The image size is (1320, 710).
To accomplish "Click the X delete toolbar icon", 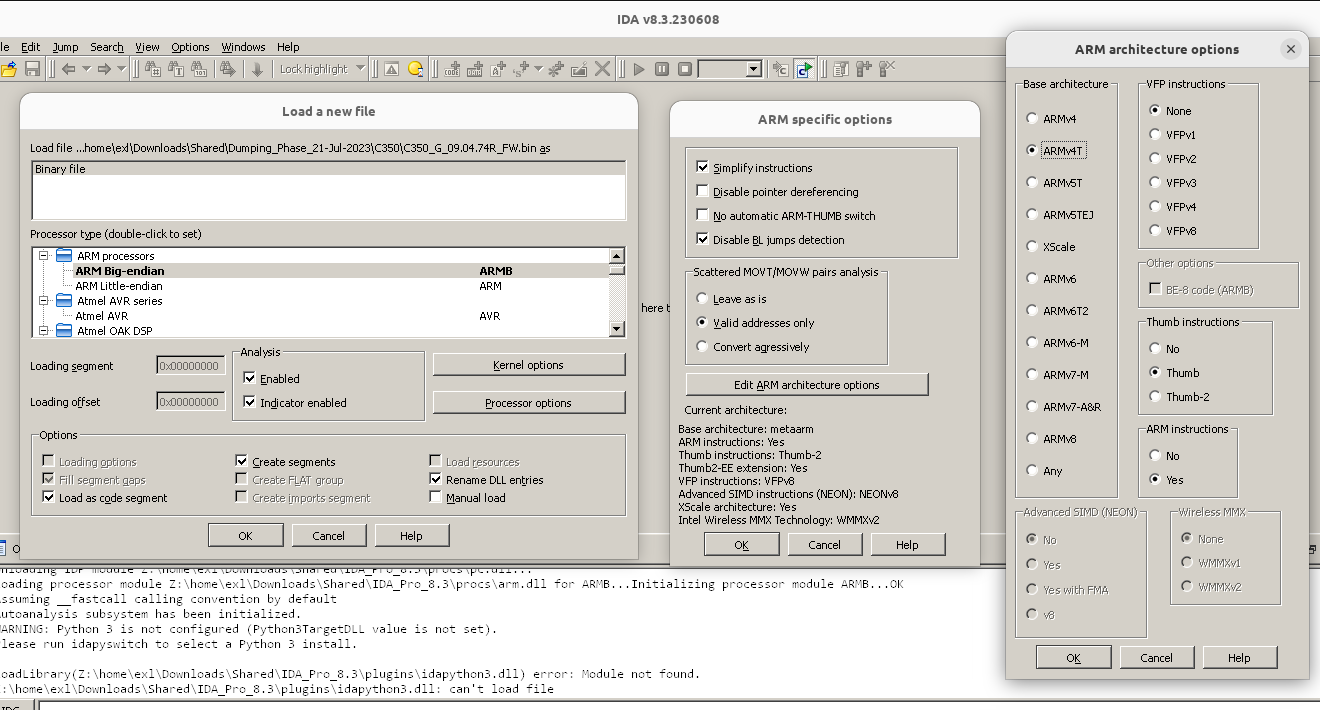I will (x=602, y=69).
